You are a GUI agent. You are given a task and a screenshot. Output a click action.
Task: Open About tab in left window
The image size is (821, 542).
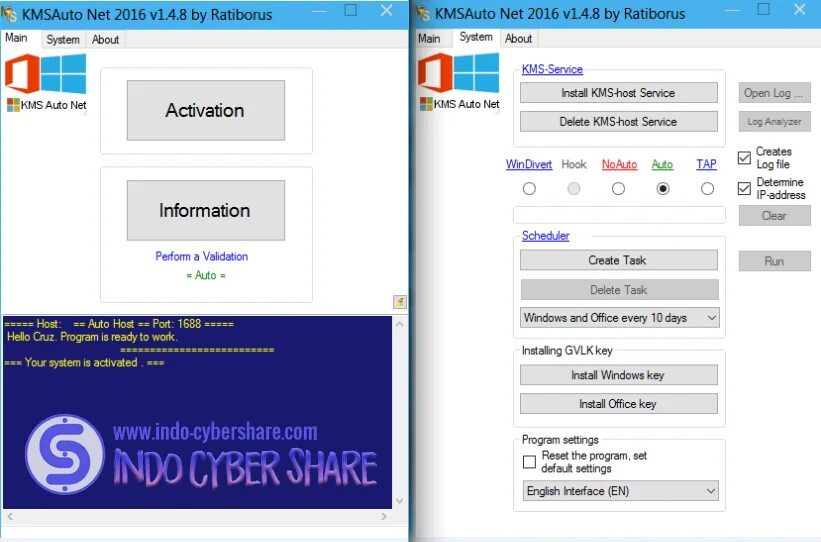click(105, 39)
